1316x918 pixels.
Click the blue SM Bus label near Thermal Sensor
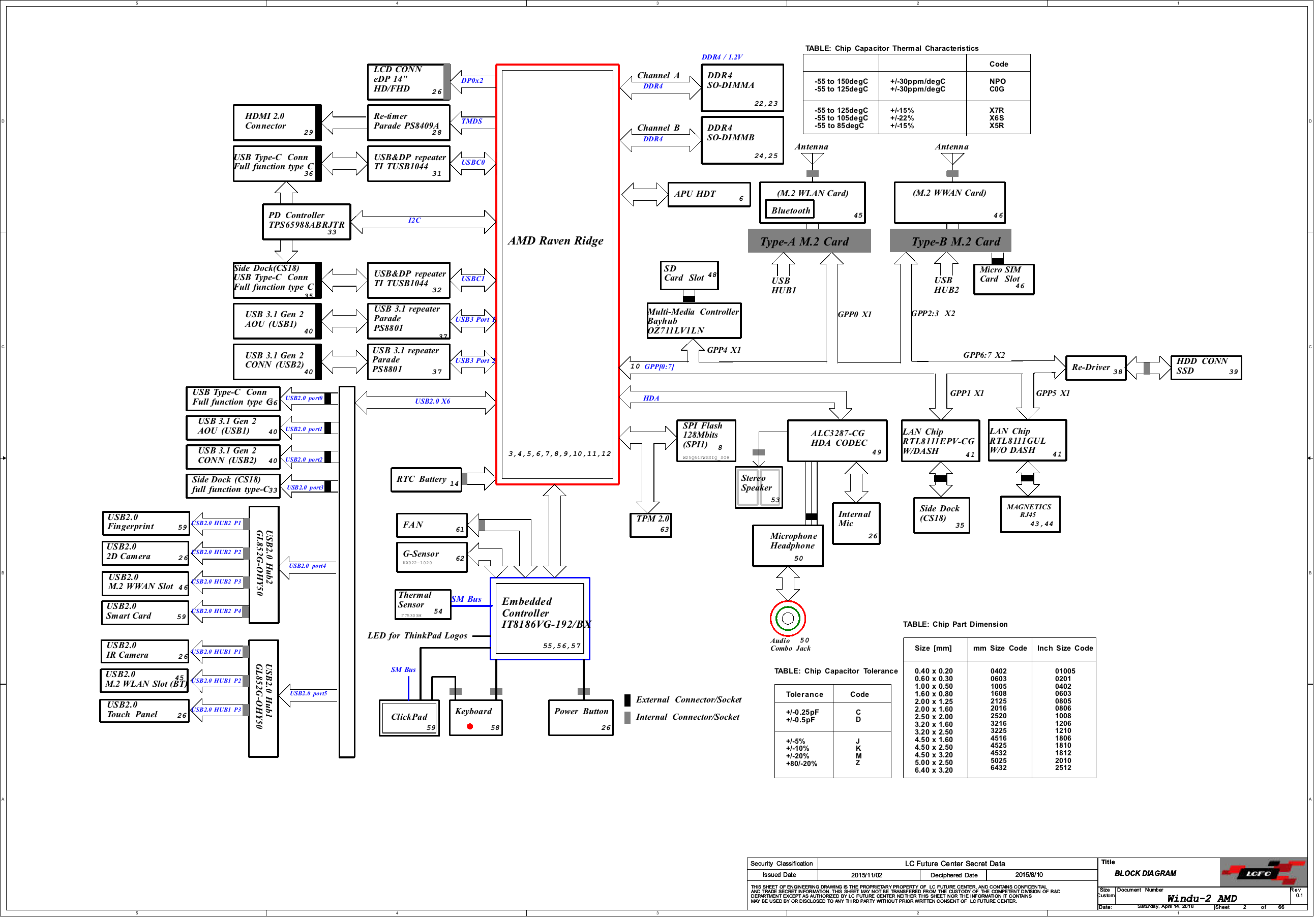coord(467,599)
